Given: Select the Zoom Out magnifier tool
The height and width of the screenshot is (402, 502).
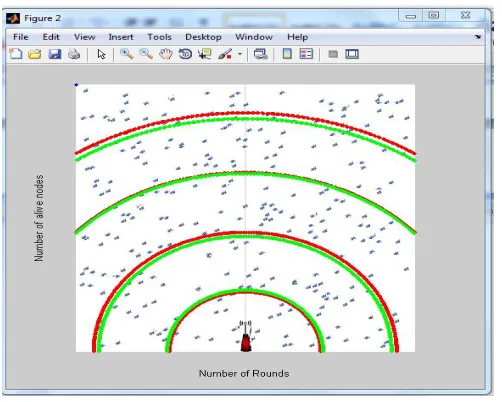Looking at the screenshot, I should (x=146, y=54).
